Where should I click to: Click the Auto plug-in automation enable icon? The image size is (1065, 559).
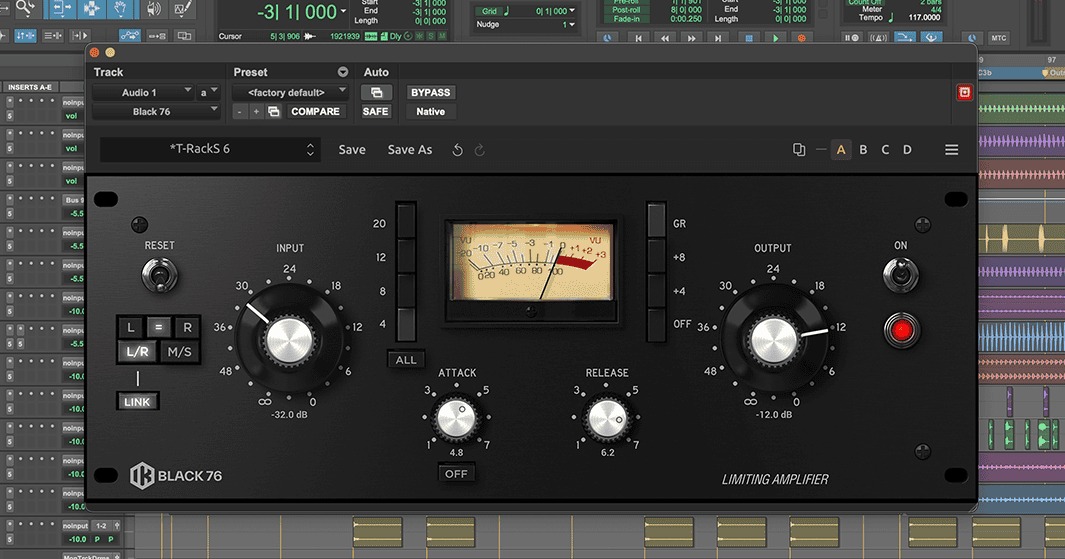[x=376, y=92]
